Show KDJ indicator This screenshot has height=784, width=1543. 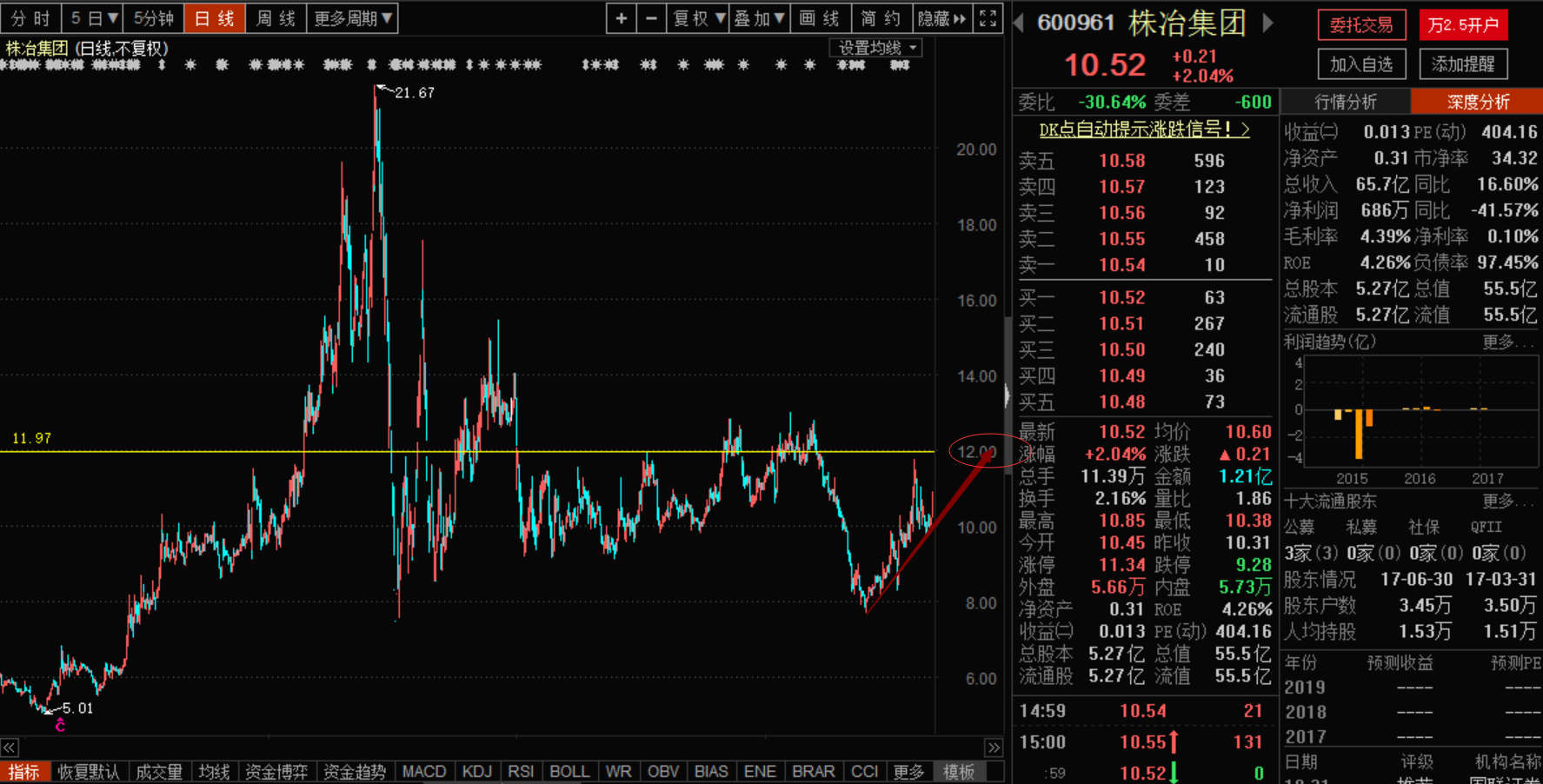[477, 772]
